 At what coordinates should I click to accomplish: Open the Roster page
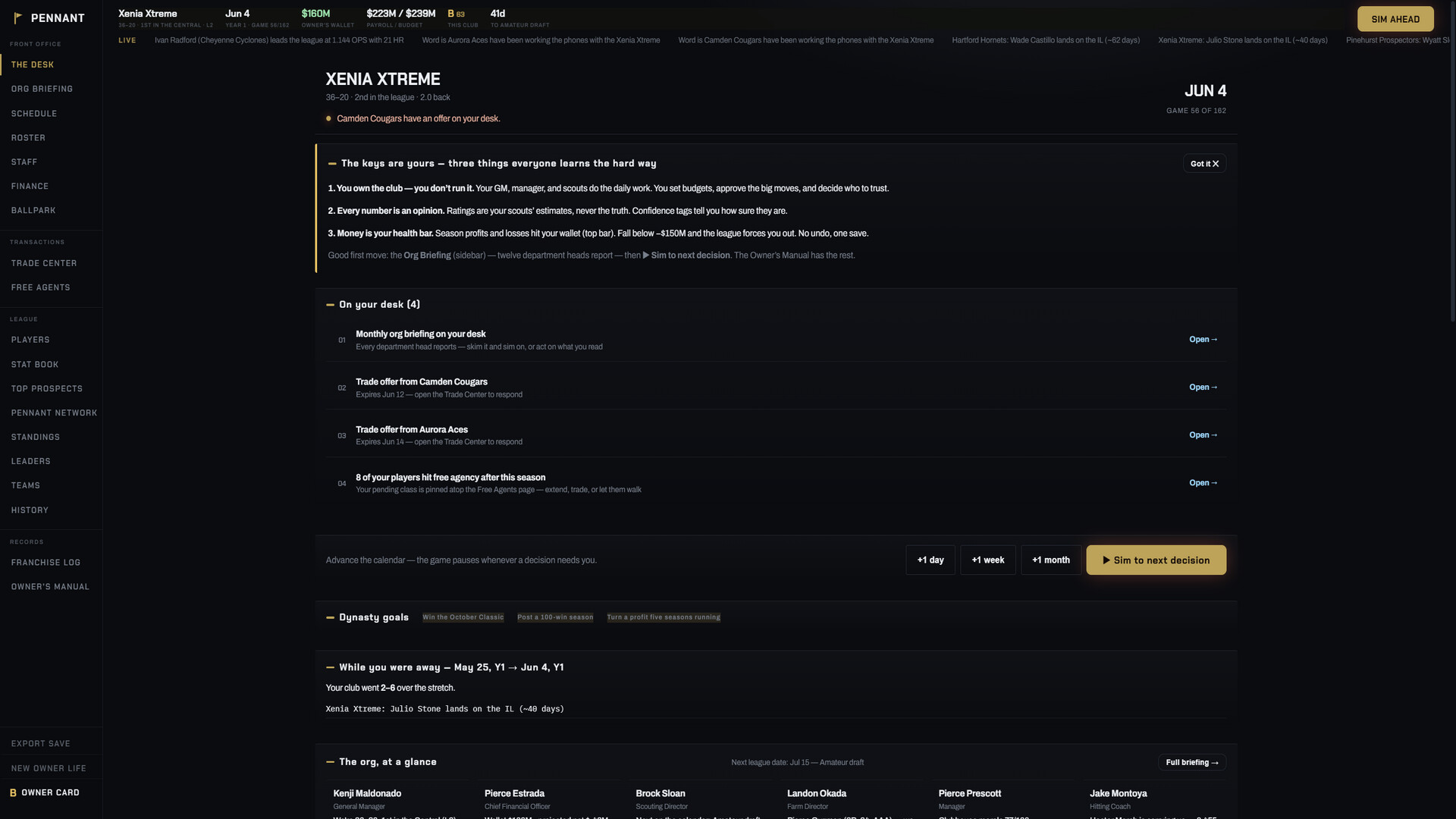coord(52,138)
